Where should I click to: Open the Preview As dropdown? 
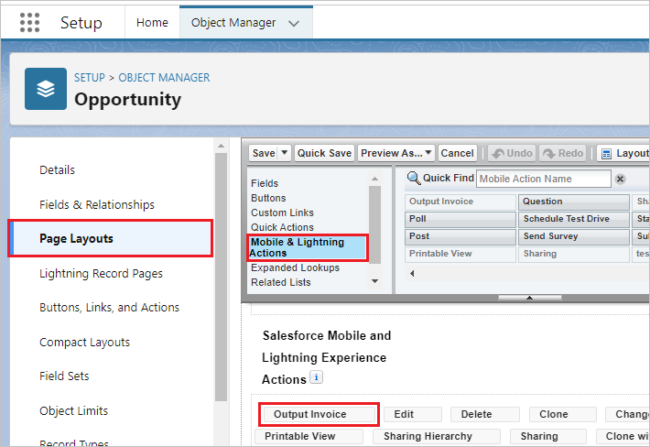396,153
